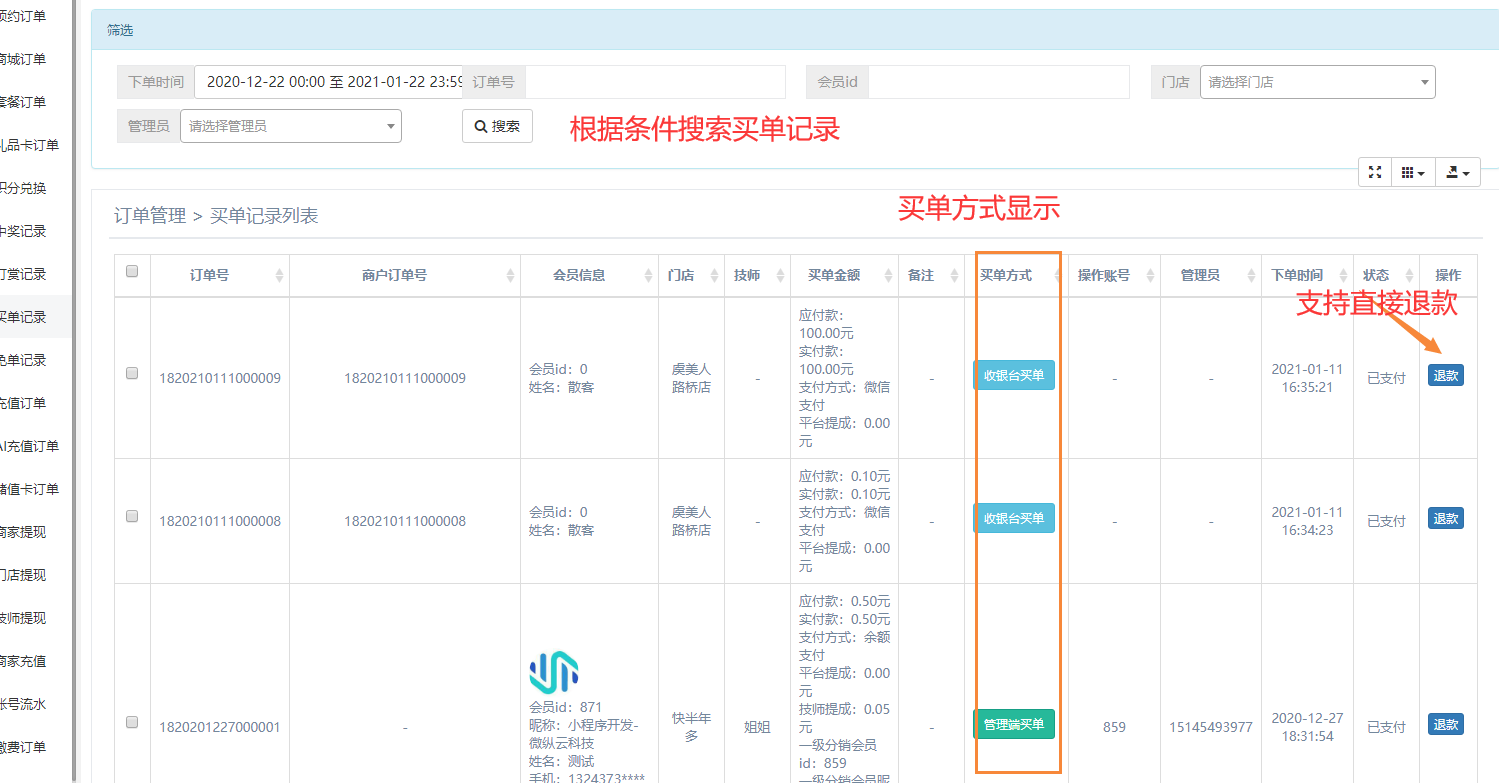Go to 免单记录 in the sidebar

(x=23, y=360)
